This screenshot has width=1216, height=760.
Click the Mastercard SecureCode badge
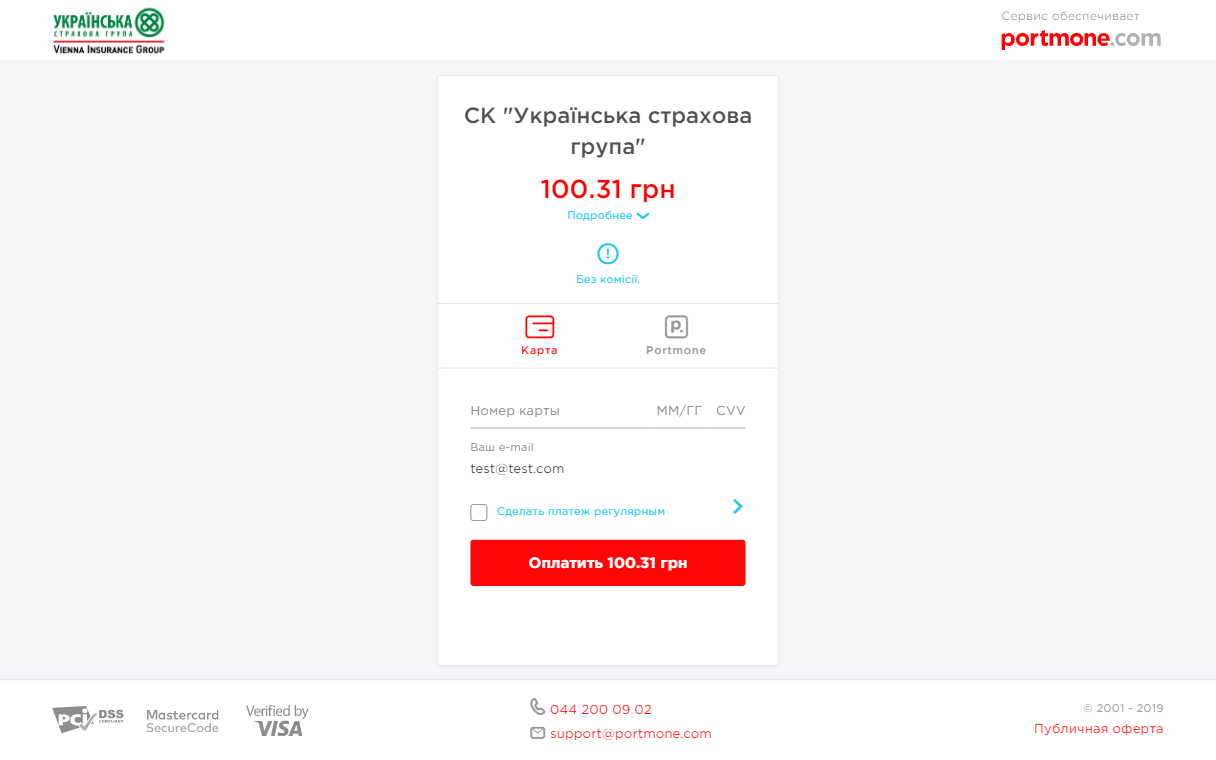coord(182,721)
